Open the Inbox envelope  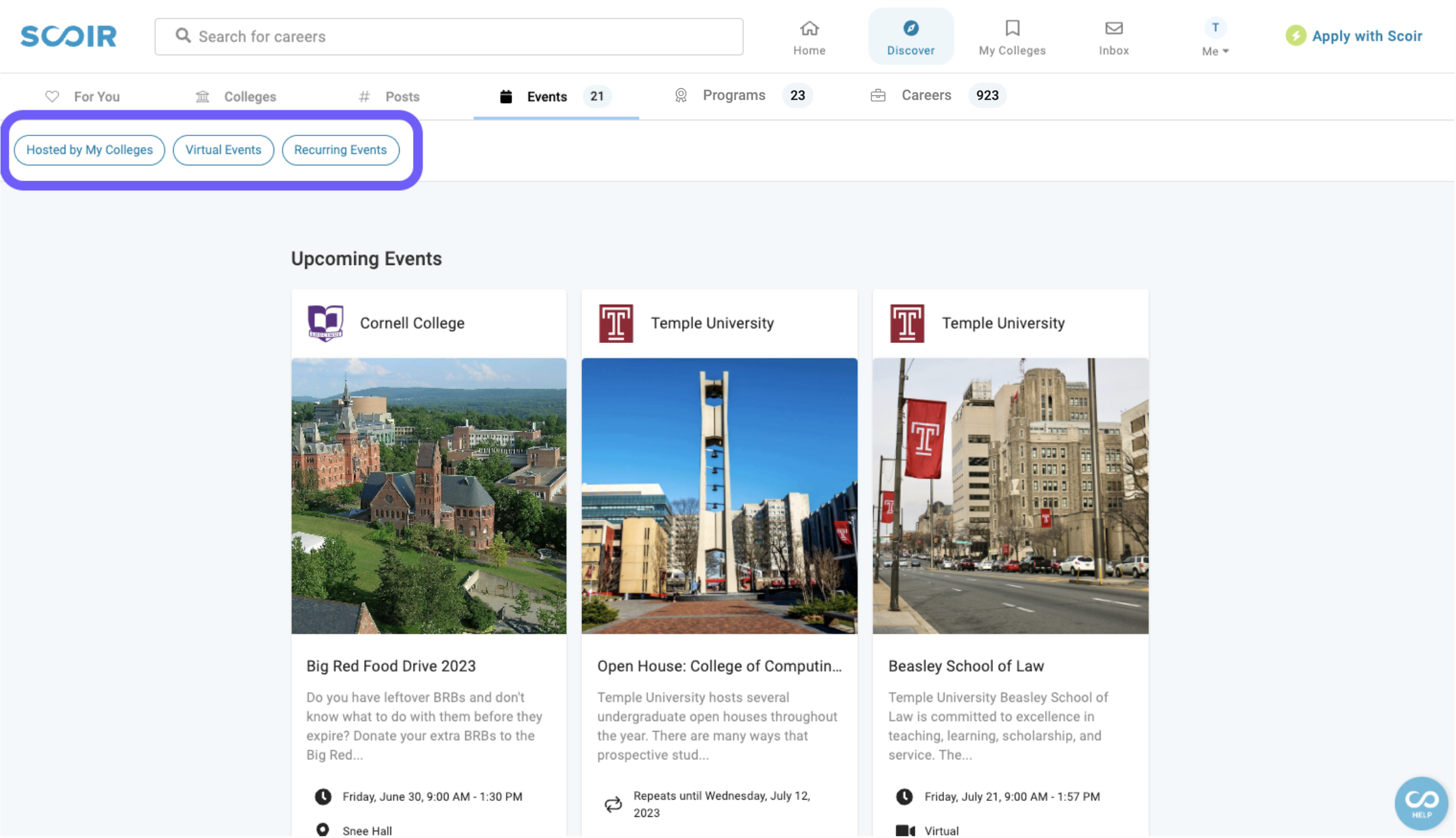click(1114, 37)
